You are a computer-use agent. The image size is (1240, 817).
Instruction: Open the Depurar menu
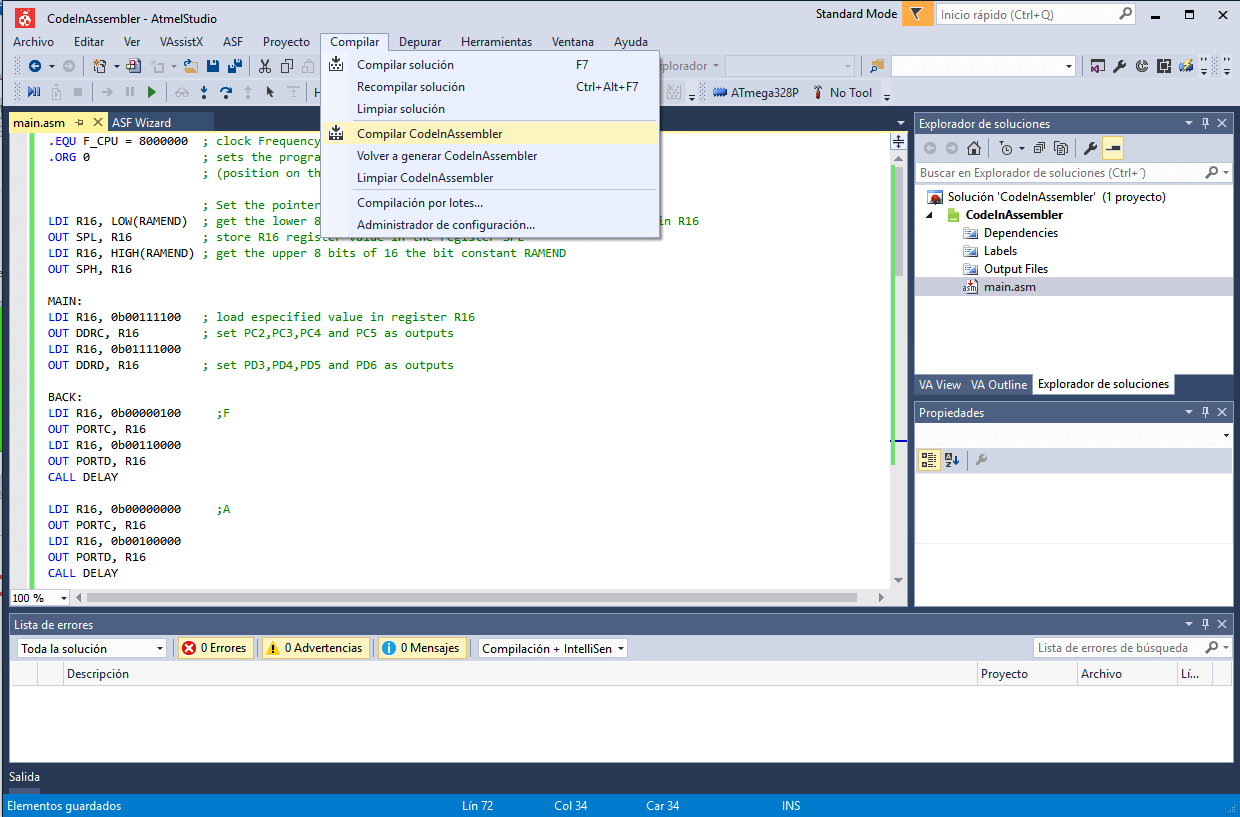420,42
